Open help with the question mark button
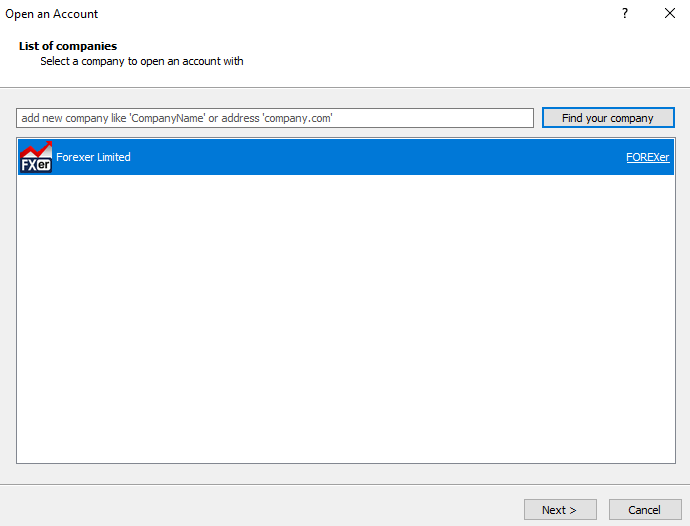This screenshot has height=526, width=690. click(x=625, y=14)
